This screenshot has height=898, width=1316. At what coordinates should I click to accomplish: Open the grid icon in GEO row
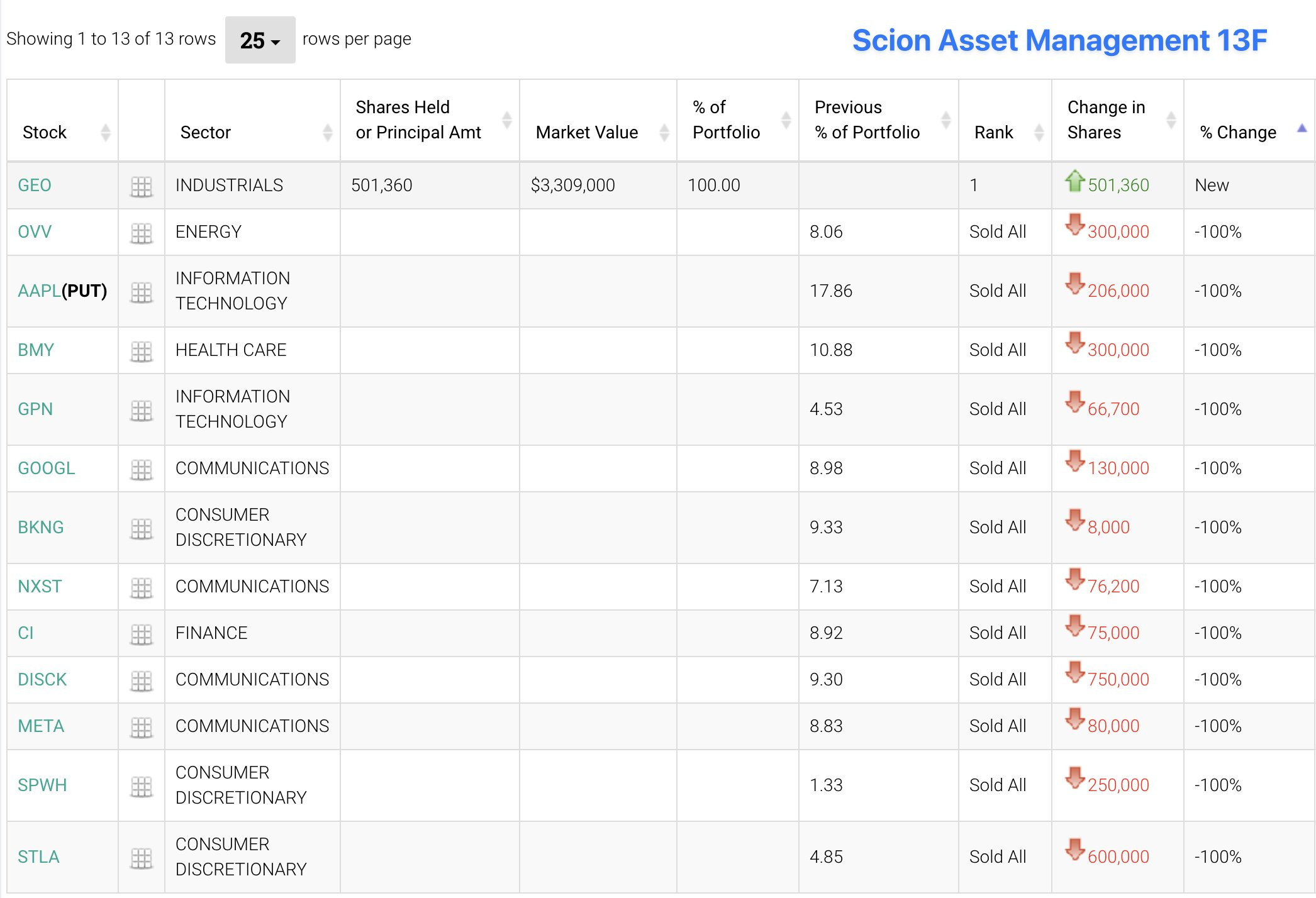[x=141, y=186]
